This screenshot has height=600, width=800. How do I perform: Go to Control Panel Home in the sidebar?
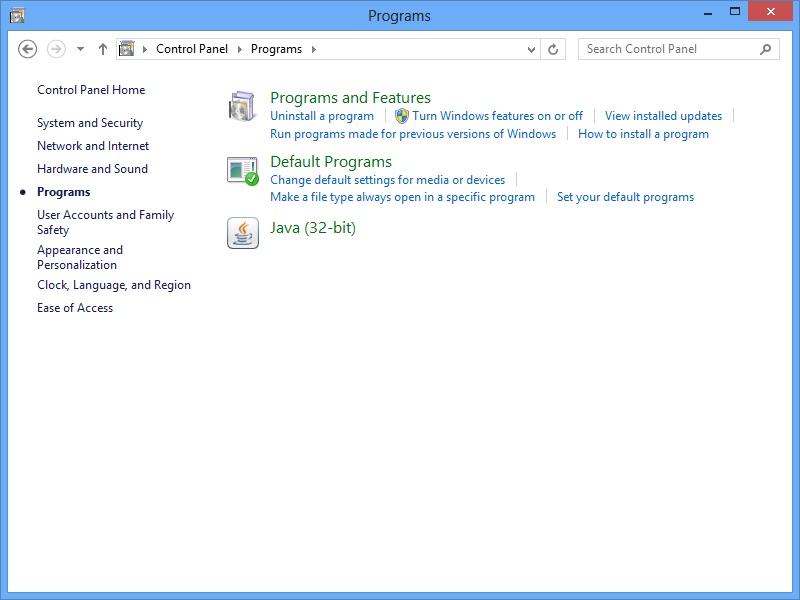coord(90,89)
